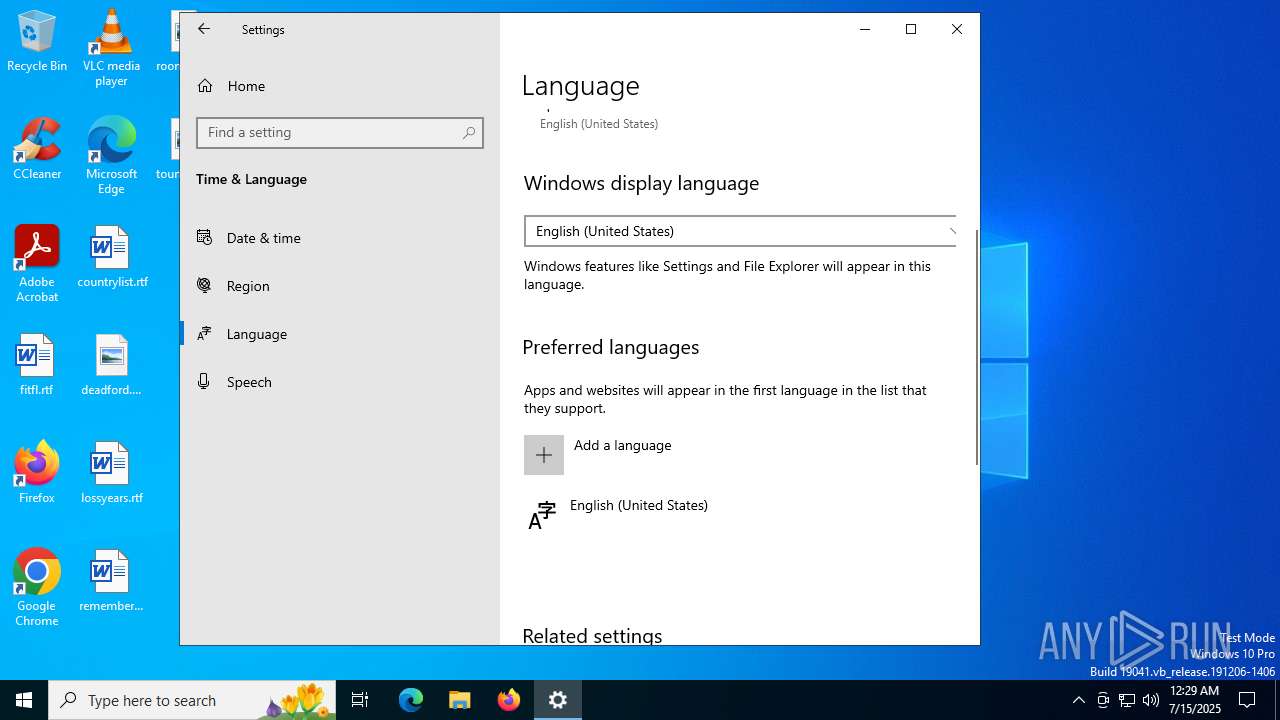Click the language icon beside English (United States)
Viewport: 1280px width, 720px height.
542,515
